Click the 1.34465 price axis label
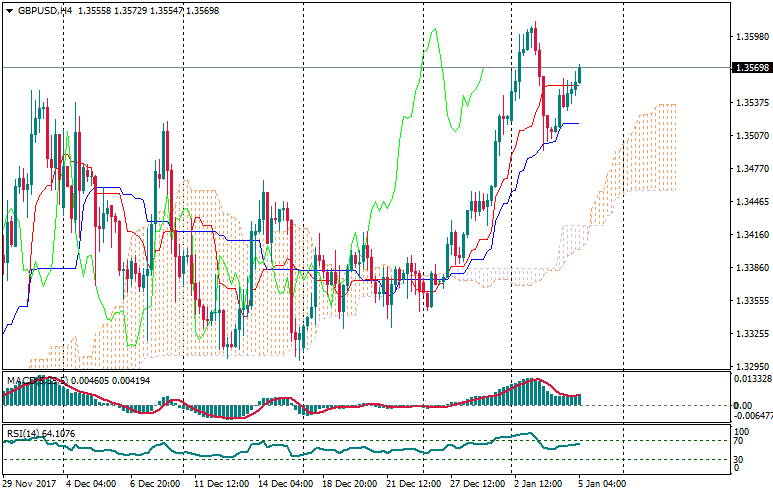The image size is (773, 495). click(x=750, y=202)
